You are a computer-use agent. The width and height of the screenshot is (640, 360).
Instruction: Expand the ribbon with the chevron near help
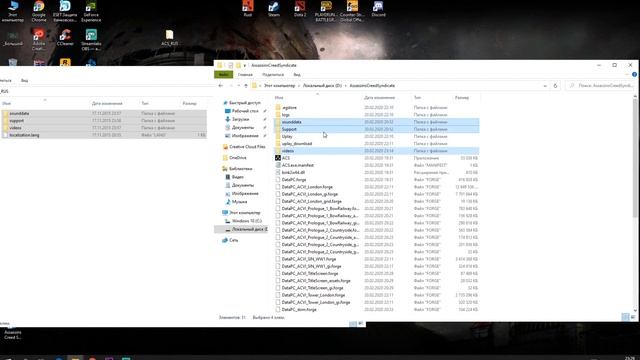627,75
